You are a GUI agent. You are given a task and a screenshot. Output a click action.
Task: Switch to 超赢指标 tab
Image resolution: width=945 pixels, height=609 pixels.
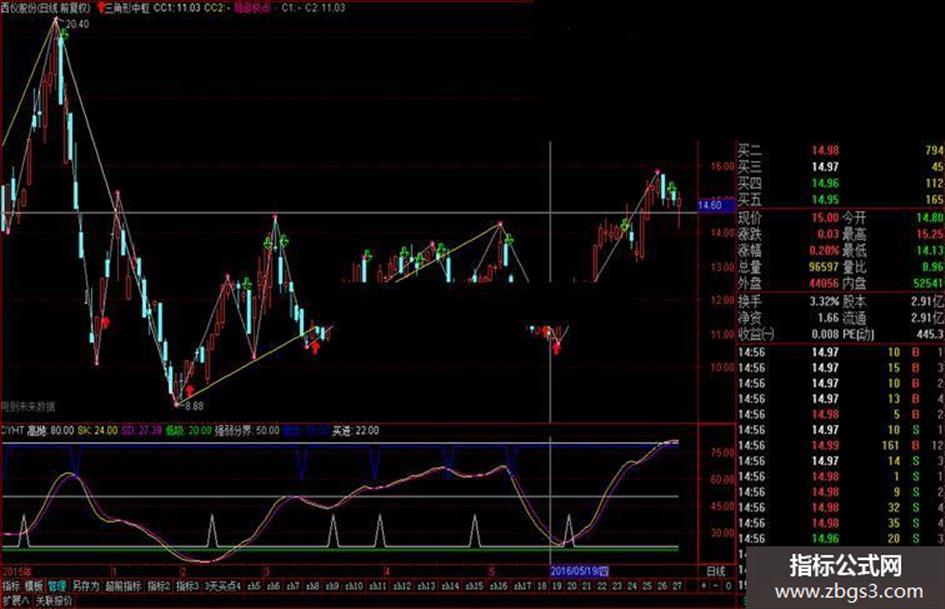(124, 585)
